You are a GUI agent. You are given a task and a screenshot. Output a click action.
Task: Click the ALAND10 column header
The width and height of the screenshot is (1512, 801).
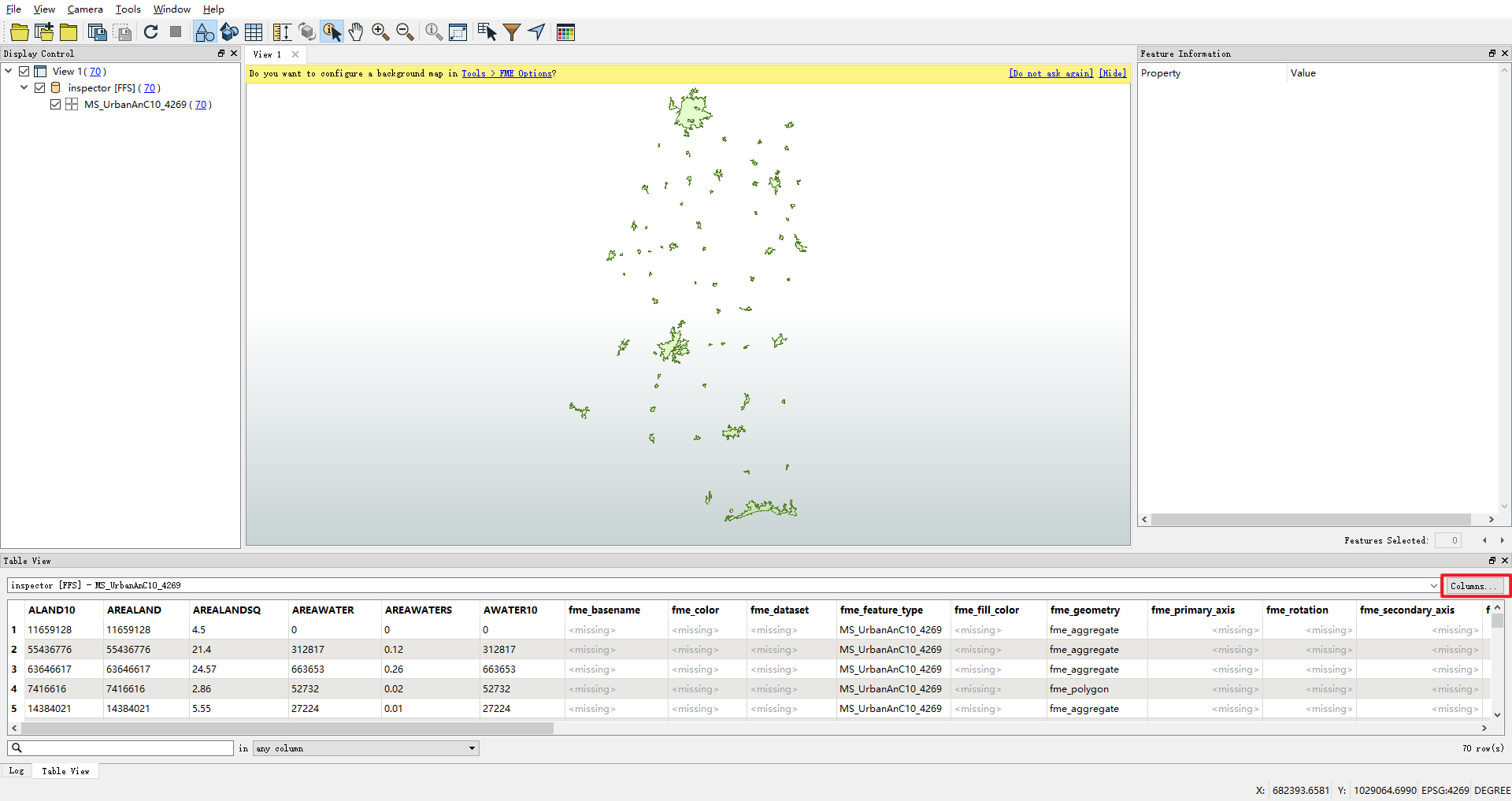tap(51, 610)
